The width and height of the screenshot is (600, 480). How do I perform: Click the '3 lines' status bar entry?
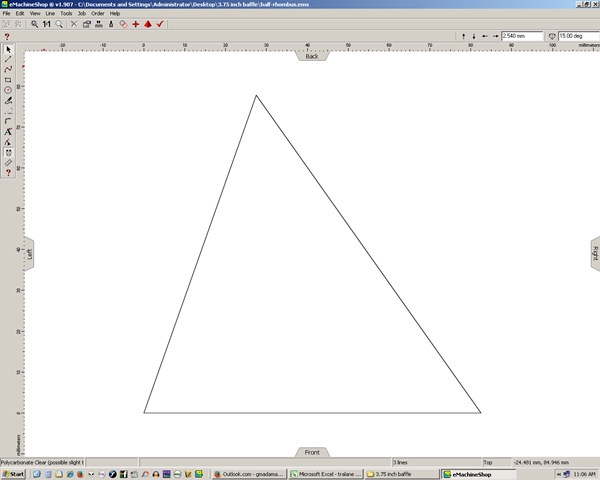click(400, 462)
